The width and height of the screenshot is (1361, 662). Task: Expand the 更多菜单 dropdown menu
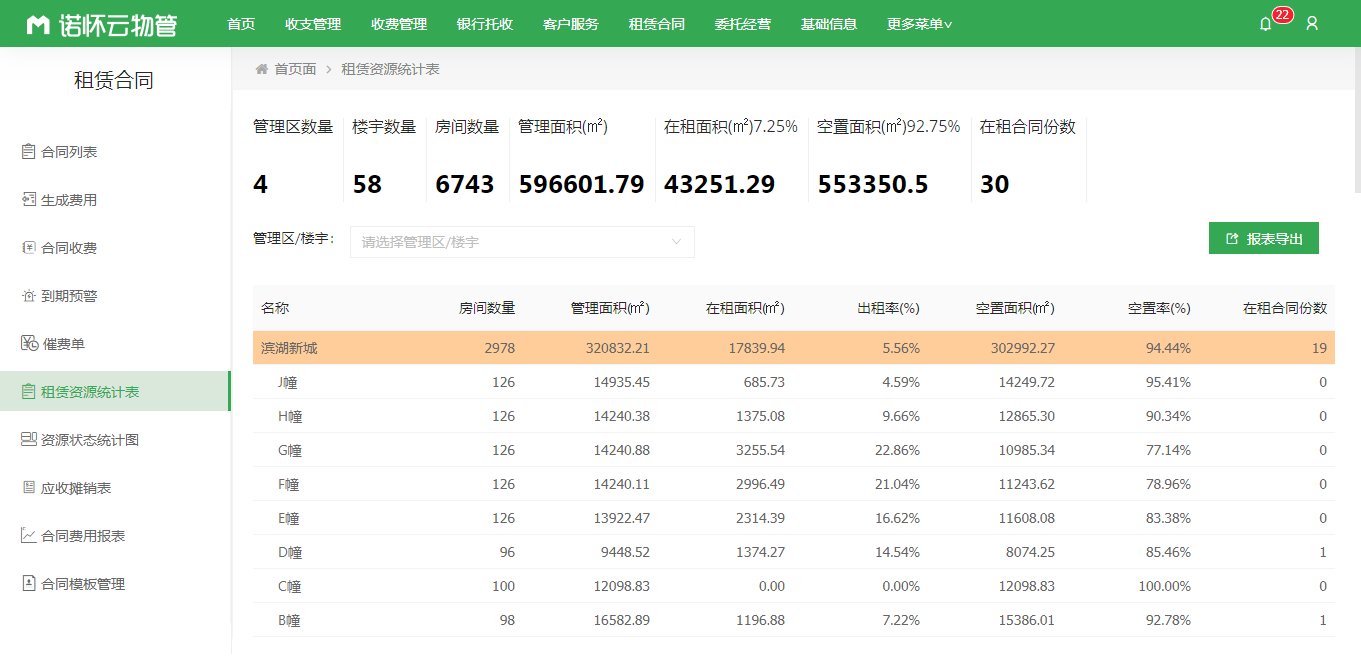pyautogui.click(x=919, y=24)
